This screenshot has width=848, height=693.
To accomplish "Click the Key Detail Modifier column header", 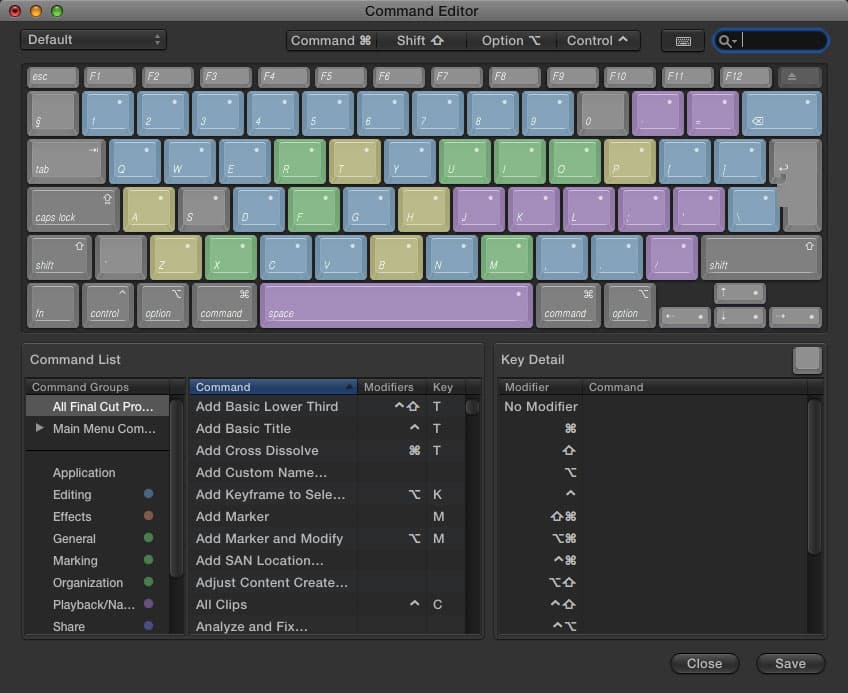I will pos(540,387).
